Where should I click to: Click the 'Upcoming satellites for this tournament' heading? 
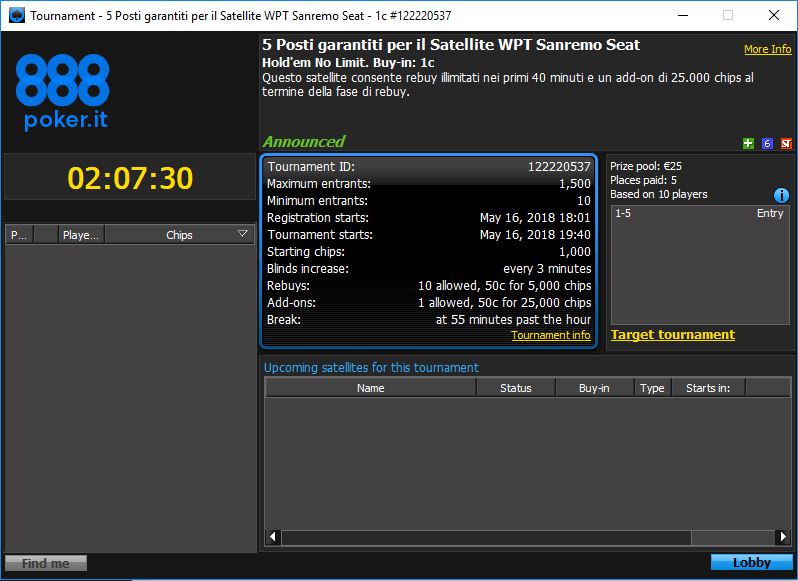click(371, 367)
